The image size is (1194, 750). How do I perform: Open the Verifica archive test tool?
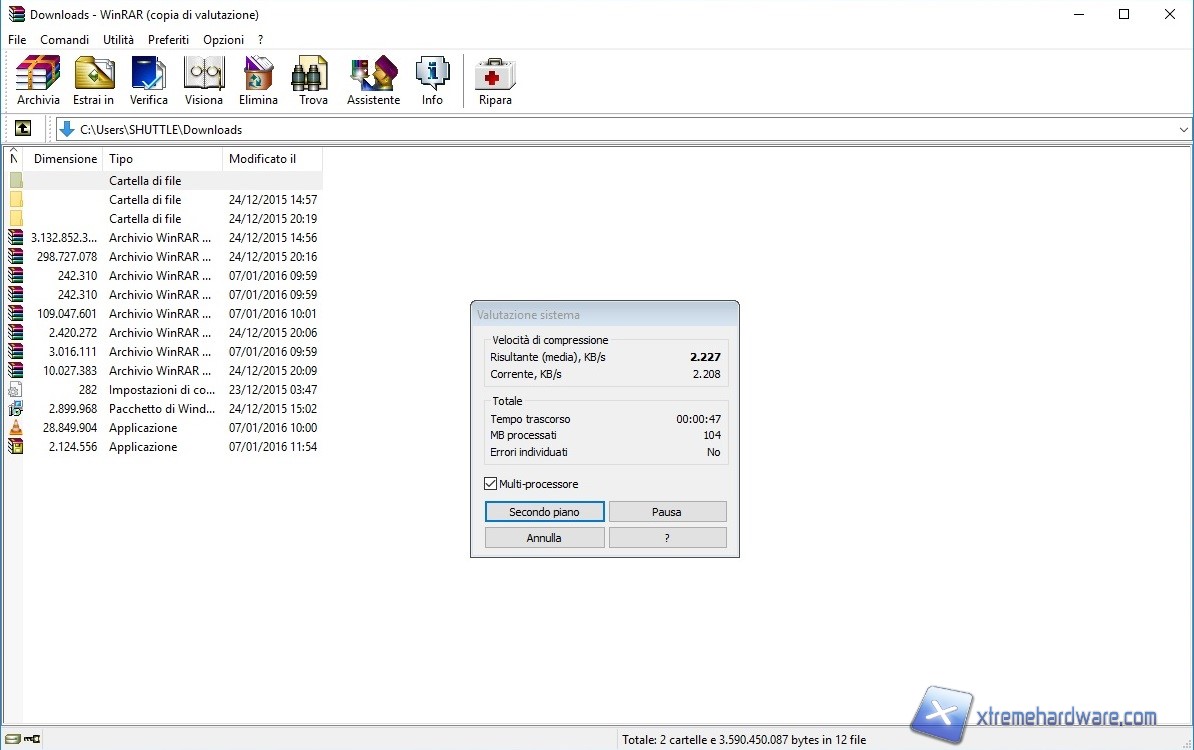coord(148,80)
